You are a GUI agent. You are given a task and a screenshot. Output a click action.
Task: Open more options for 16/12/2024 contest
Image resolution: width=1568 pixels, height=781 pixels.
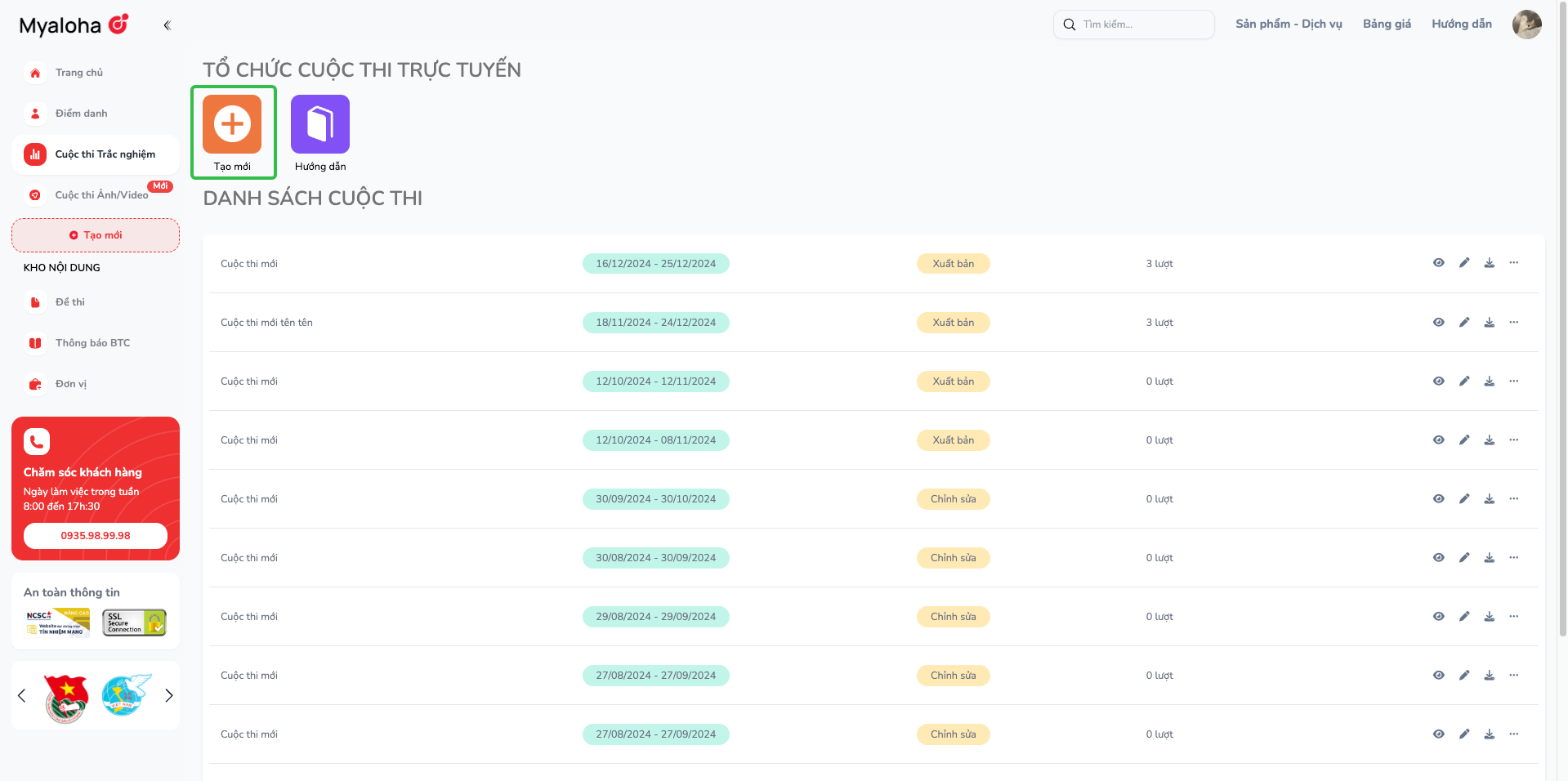(x=1514, y=263)
